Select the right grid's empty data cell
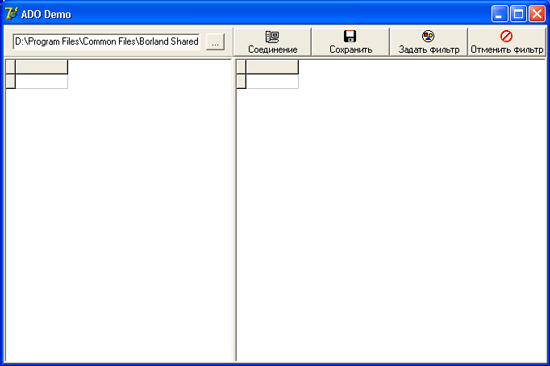The image size is (550, 366). coord(273,81)
